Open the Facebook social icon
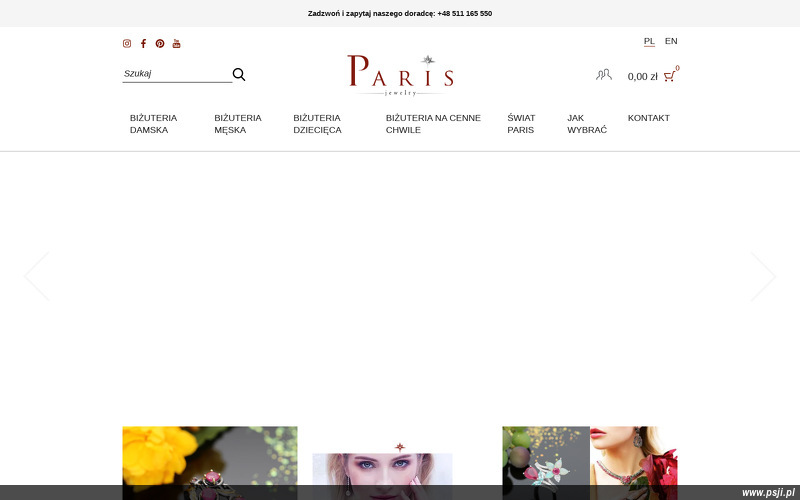 tap(143, 43)
